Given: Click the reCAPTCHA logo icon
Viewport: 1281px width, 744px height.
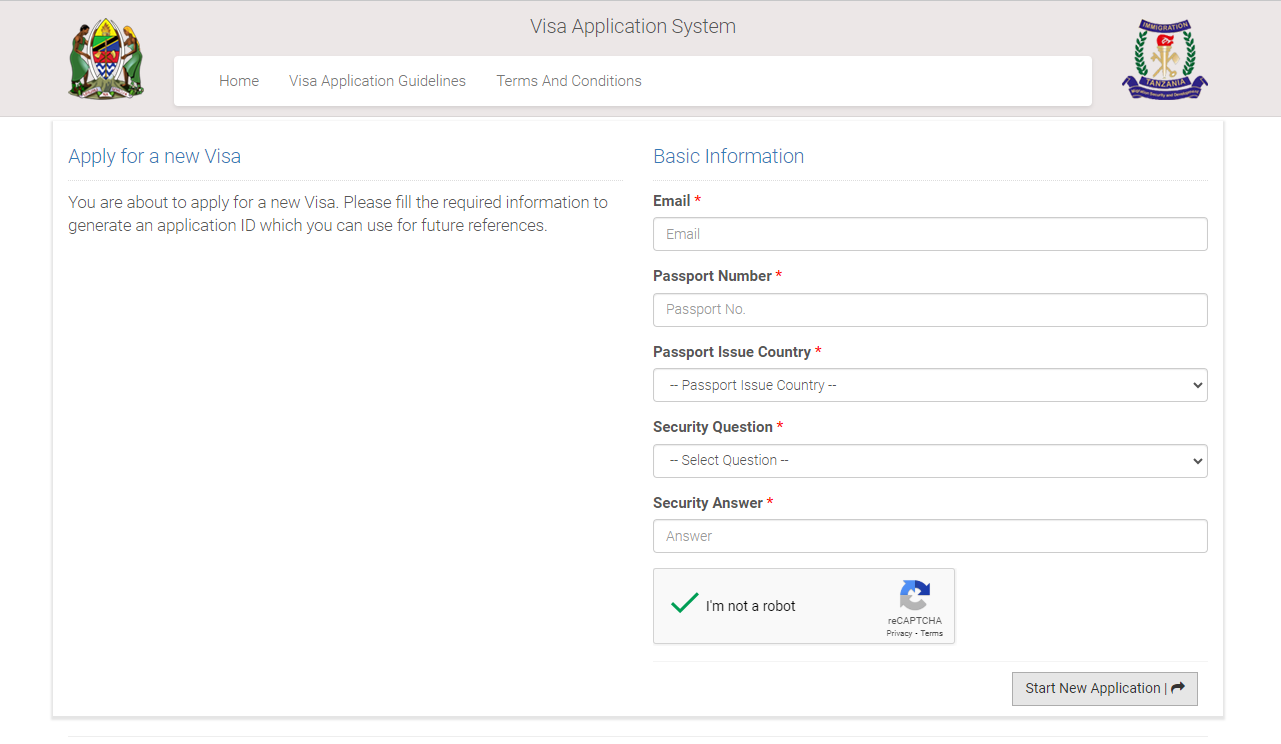Looking at the screenshot, I should tap(914, 596).
